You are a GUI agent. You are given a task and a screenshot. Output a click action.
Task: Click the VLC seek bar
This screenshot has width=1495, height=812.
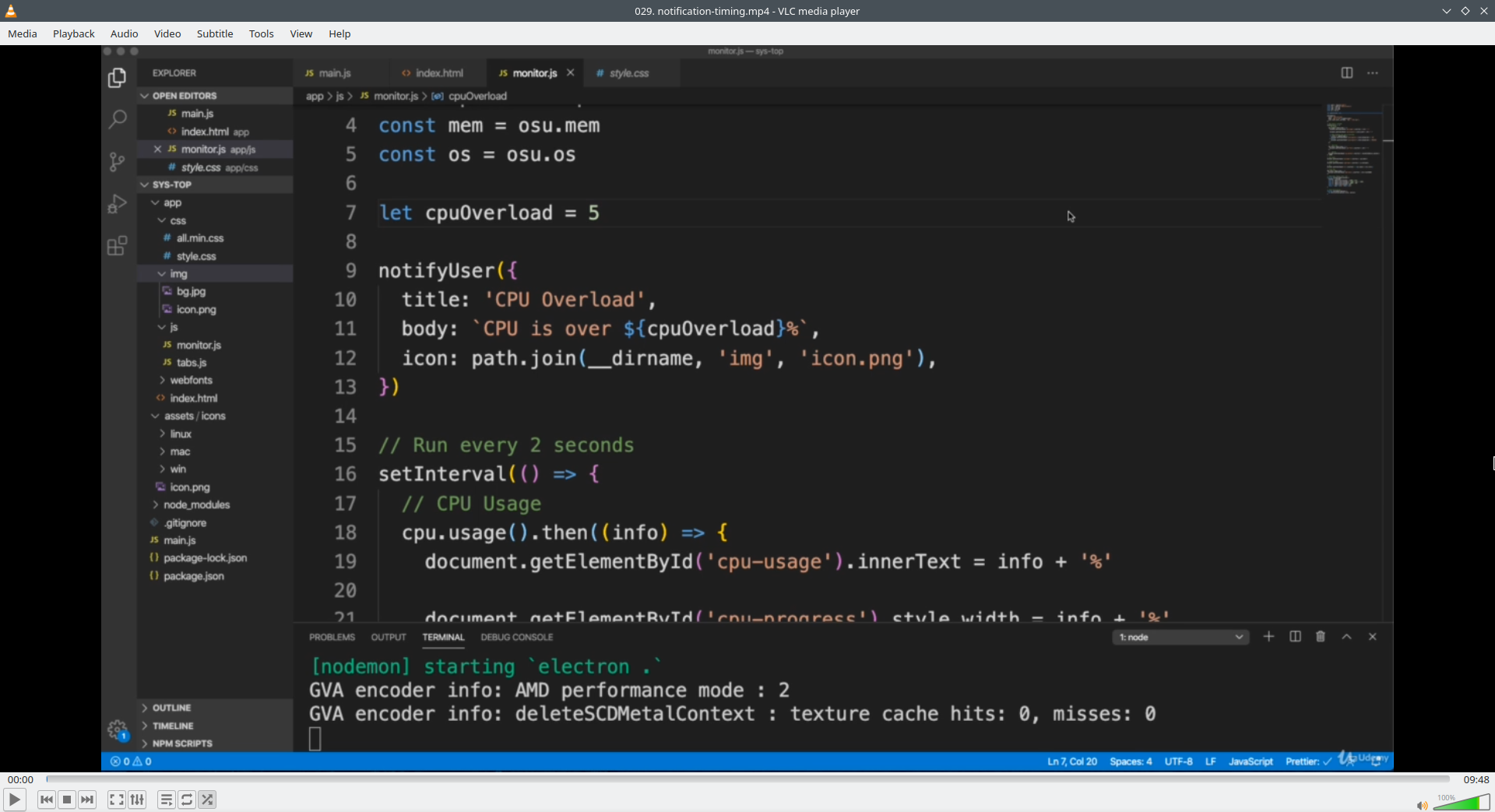pos(748,779)
